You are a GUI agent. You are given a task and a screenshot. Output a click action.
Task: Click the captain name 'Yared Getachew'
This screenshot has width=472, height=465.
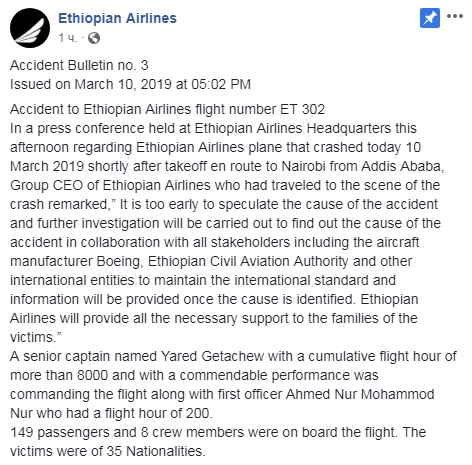click(x=213, y=357)
